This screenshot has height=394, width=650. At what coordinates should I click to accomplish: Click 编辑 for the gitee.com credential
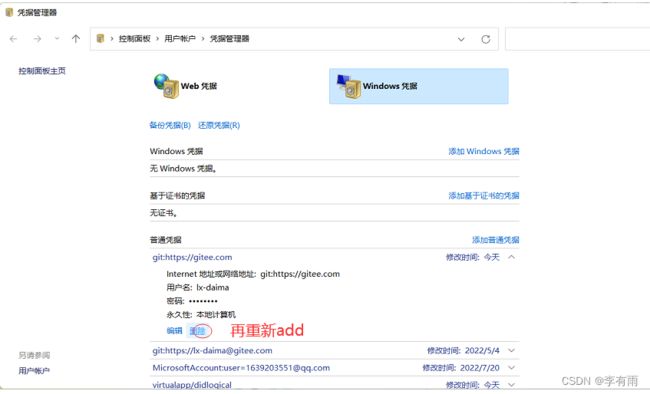tap(174, 331)
